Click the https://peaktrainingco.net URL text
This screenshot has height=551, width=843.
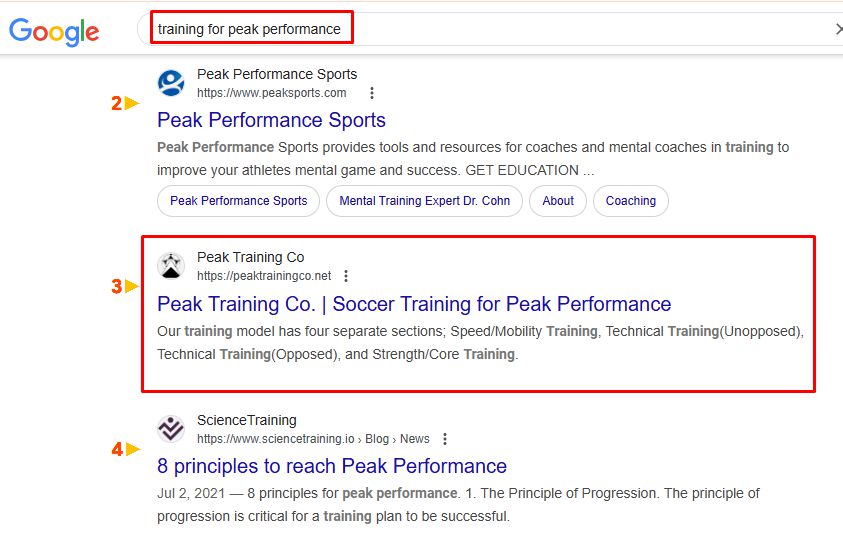pyautogui.click(x=263, y=276)
